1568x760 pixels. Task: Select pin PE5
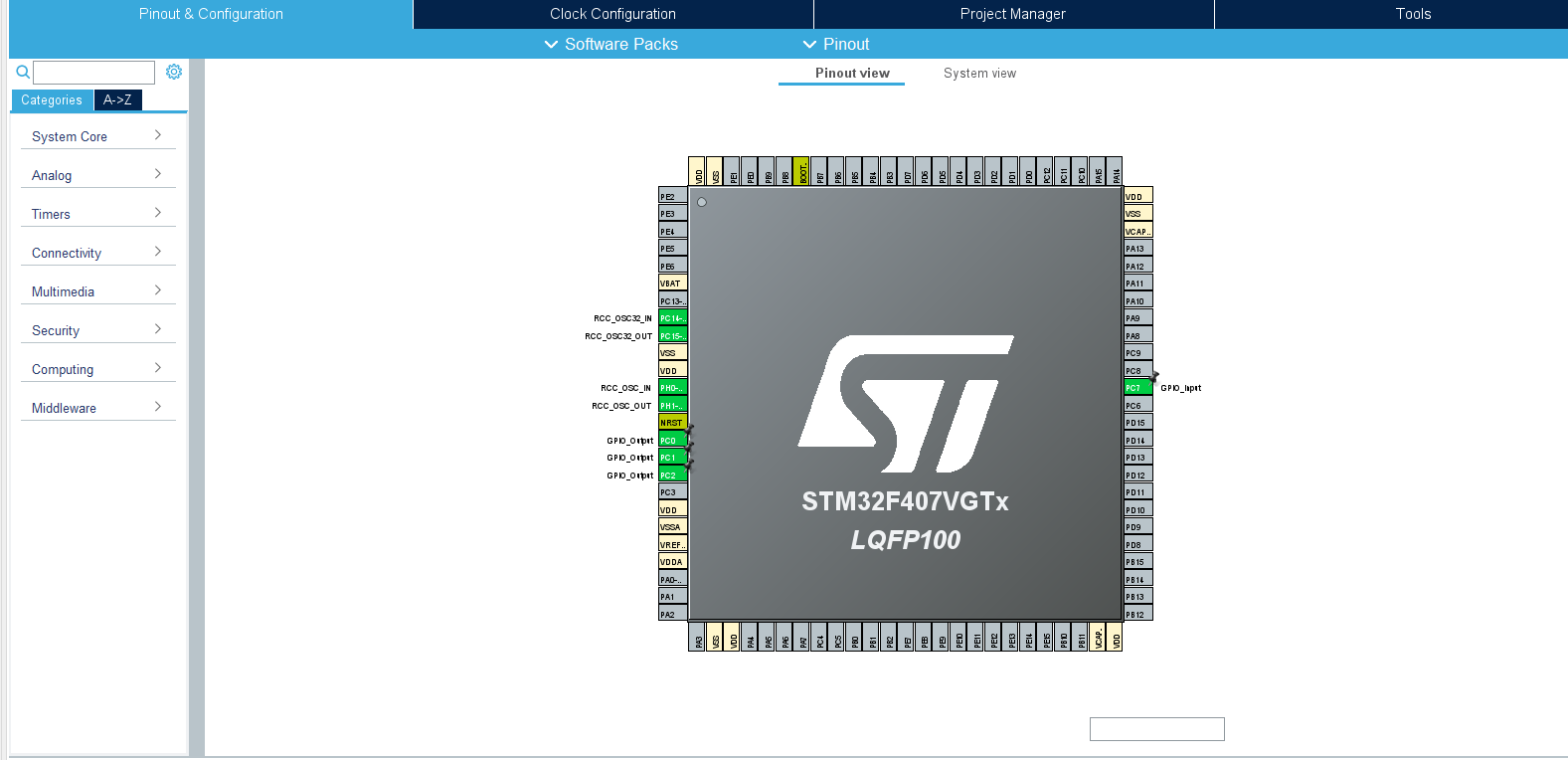(673, 249)
